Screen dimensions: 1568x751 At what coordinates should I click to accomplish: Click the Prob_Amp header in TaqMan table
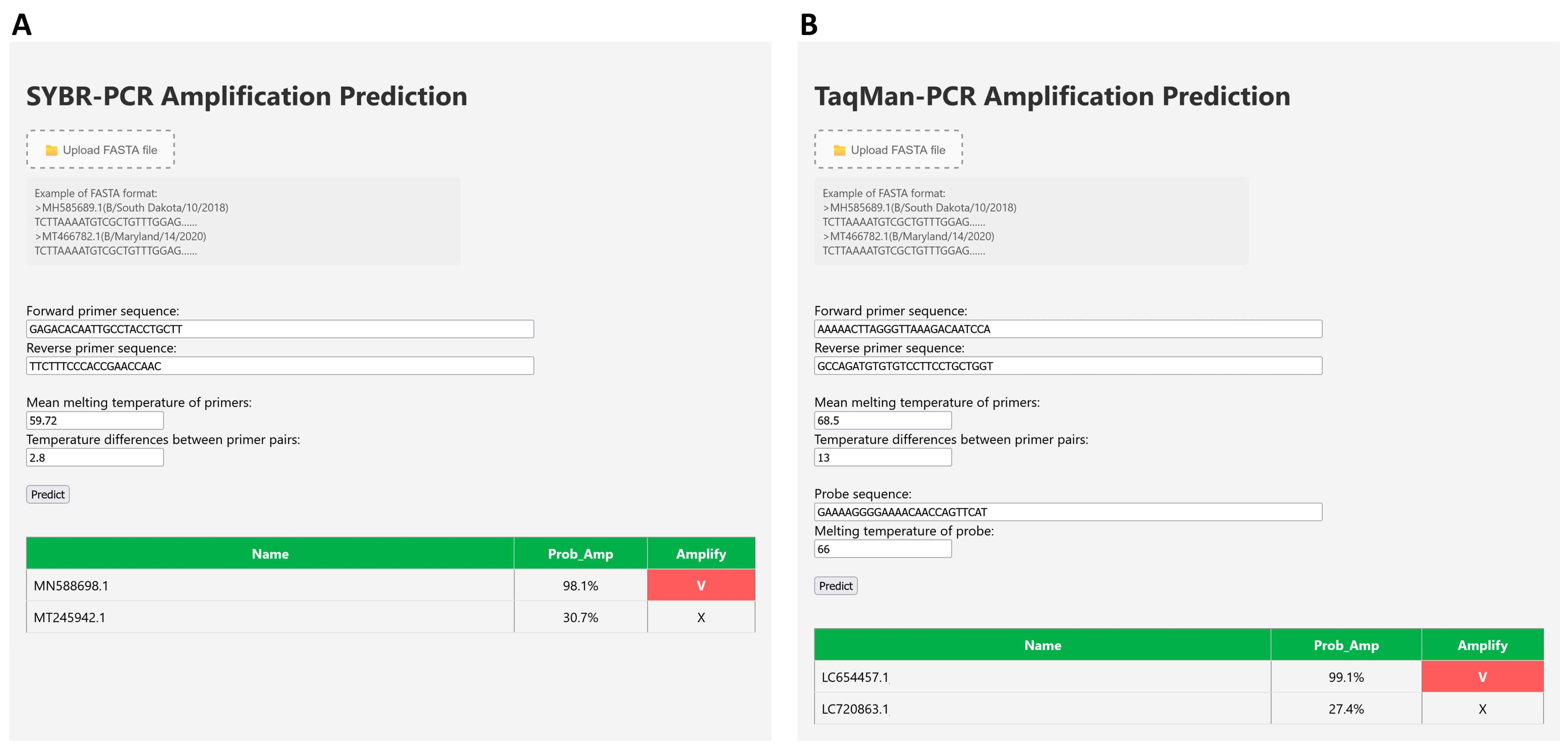click(x=1346, y=645)
